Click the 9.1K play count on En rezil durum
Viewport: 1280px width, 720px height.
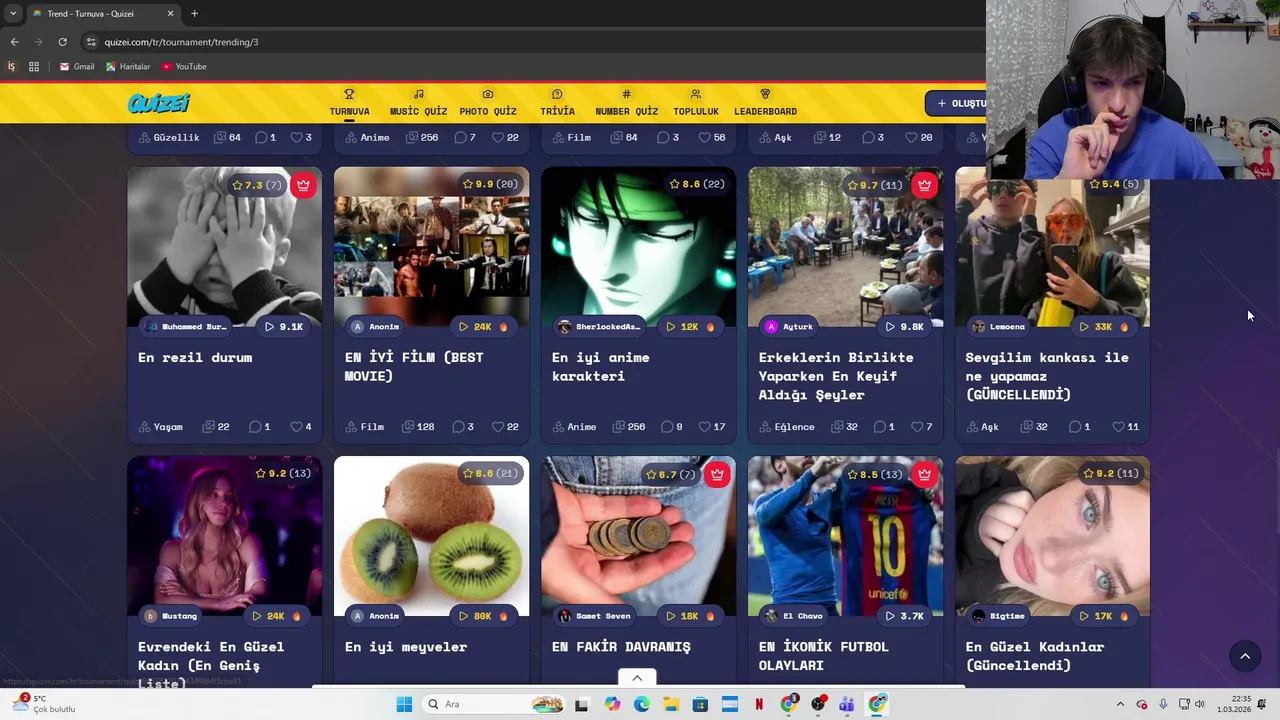[x=284, y=327]
